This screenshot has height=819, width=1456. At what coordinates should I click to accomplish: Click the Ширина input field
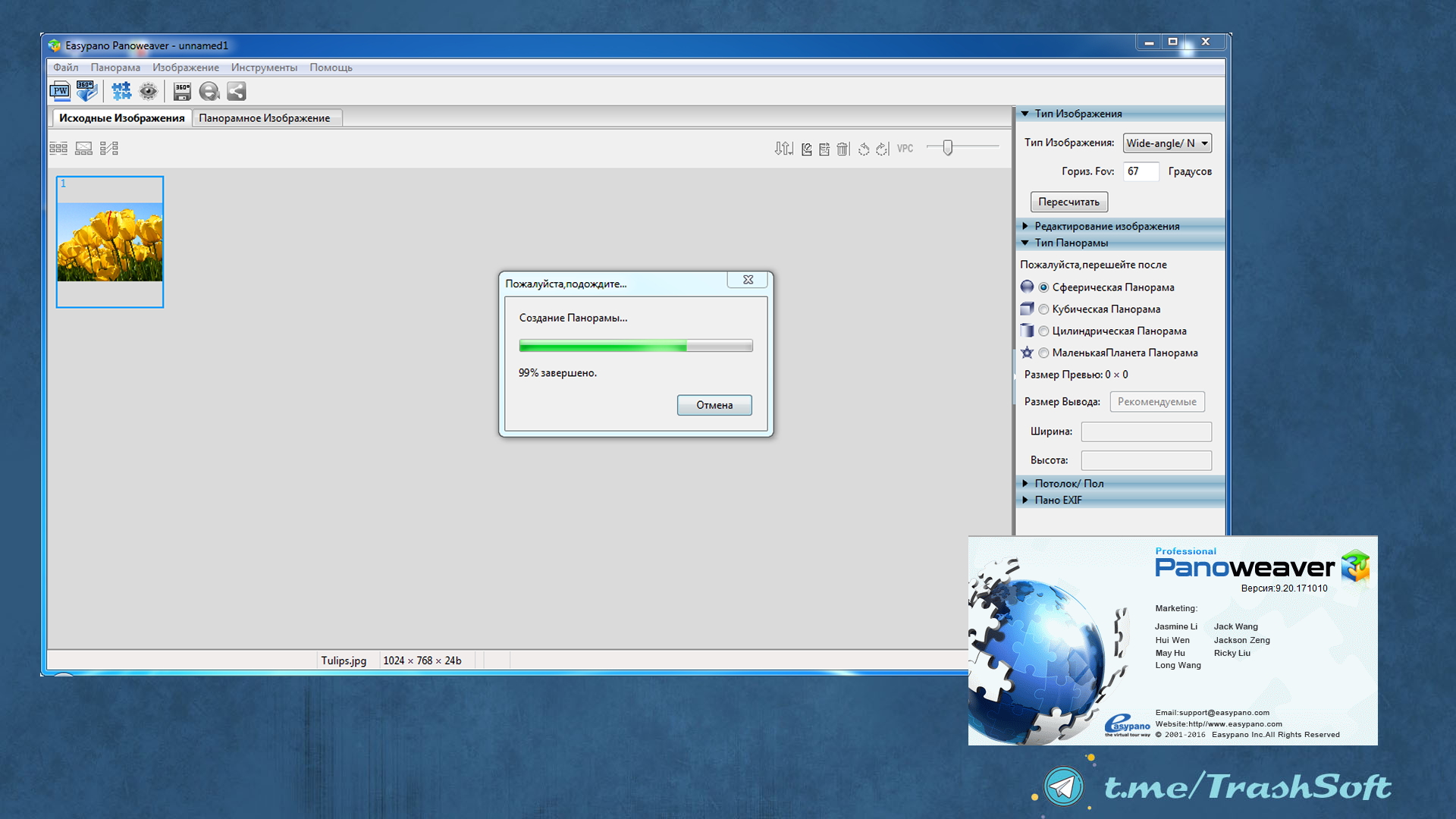tap(1146, 431)
